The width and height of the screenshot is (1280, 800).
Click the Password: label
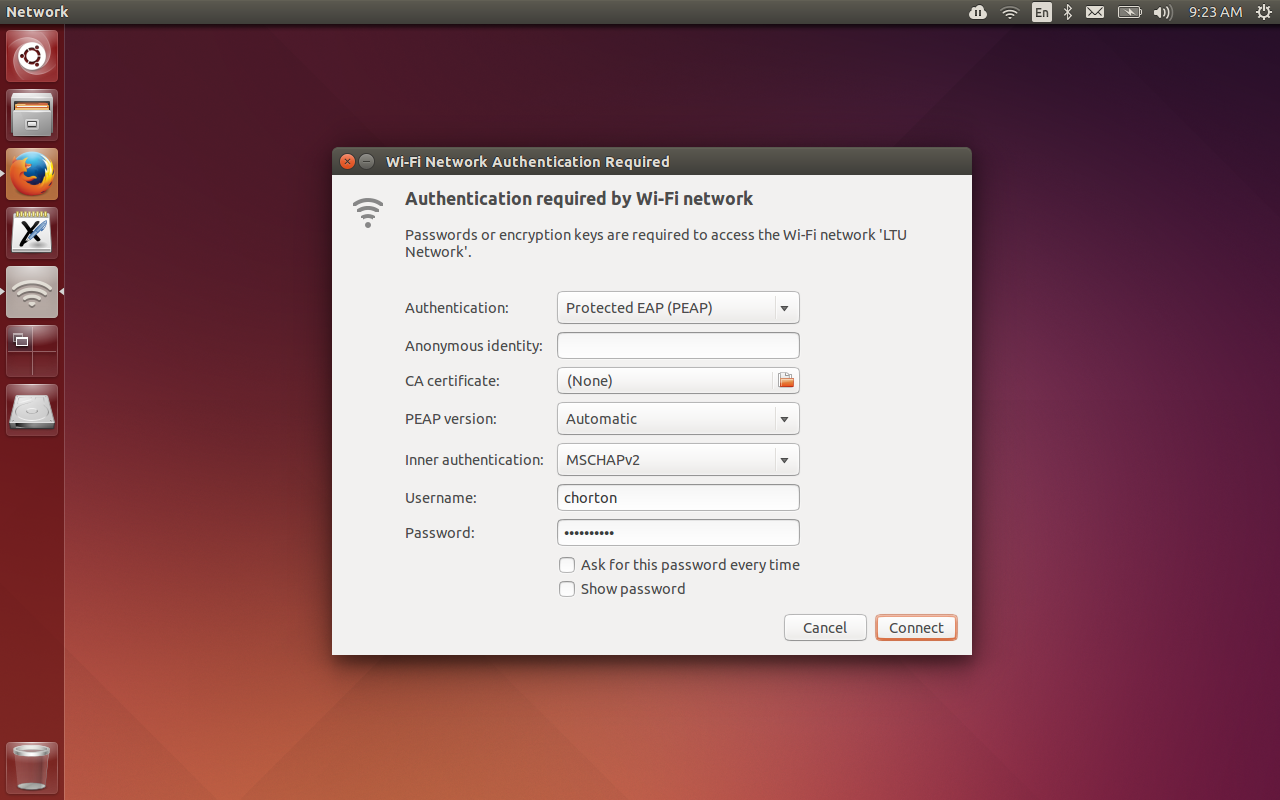coord(440,533)
